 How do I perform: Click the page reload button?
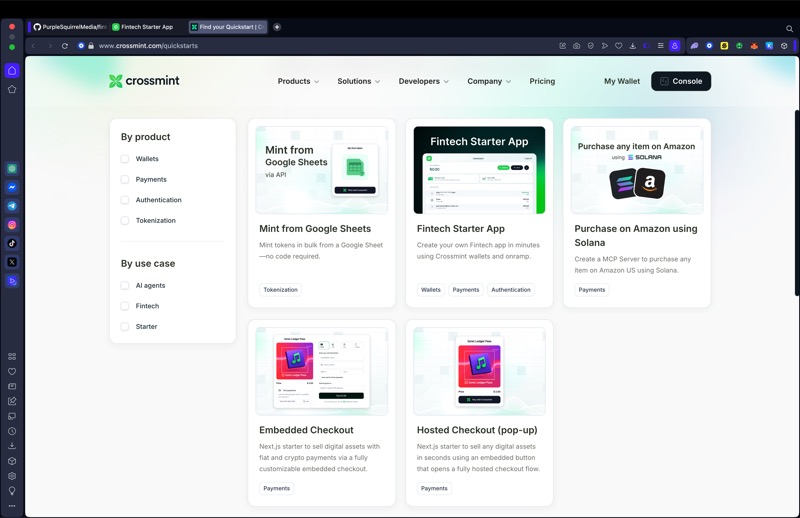coord(65,46)
